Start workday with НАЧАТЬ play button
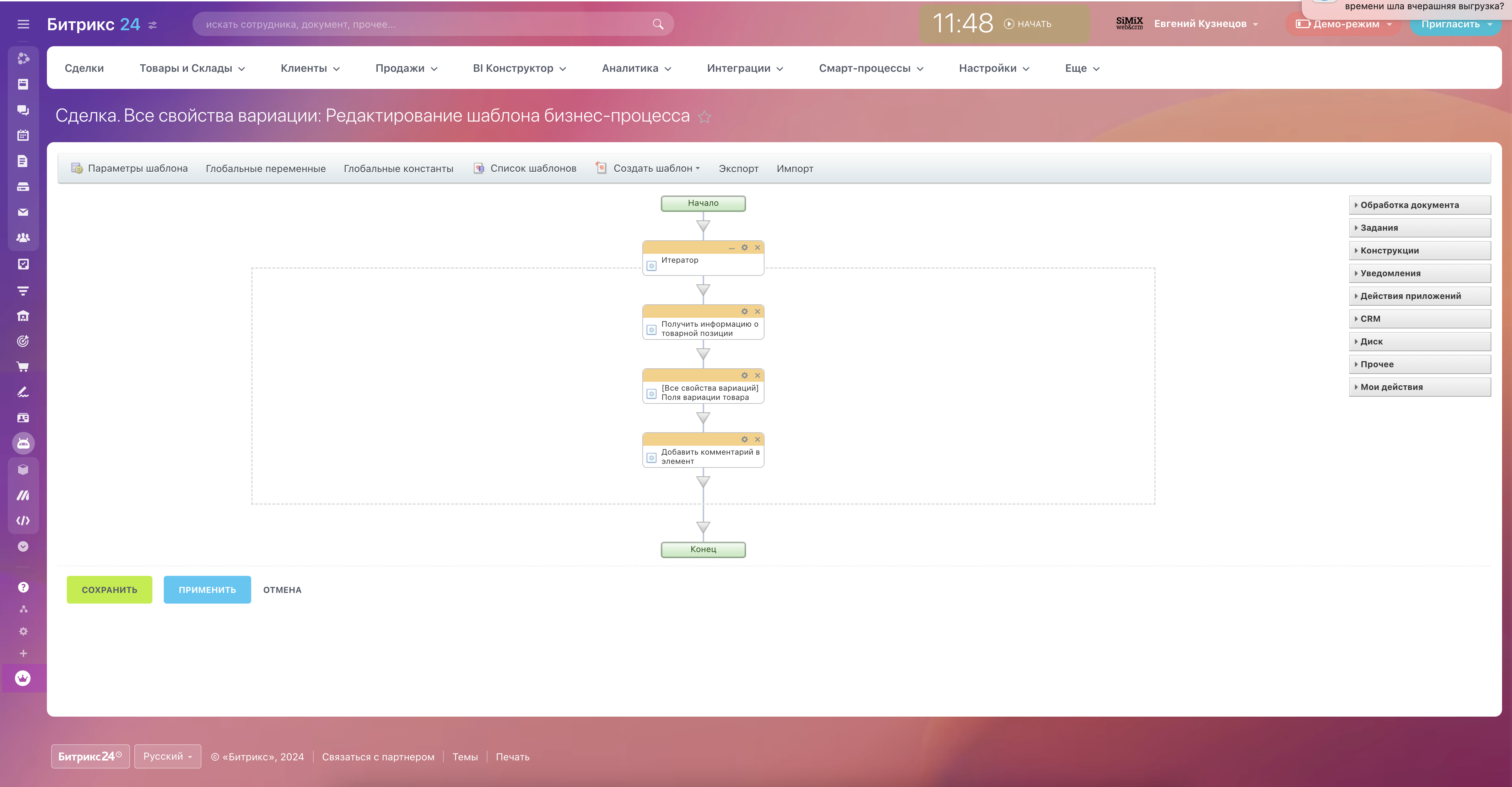The height and width of the screenshot is (787, 1512). (x=1027, y=24)
